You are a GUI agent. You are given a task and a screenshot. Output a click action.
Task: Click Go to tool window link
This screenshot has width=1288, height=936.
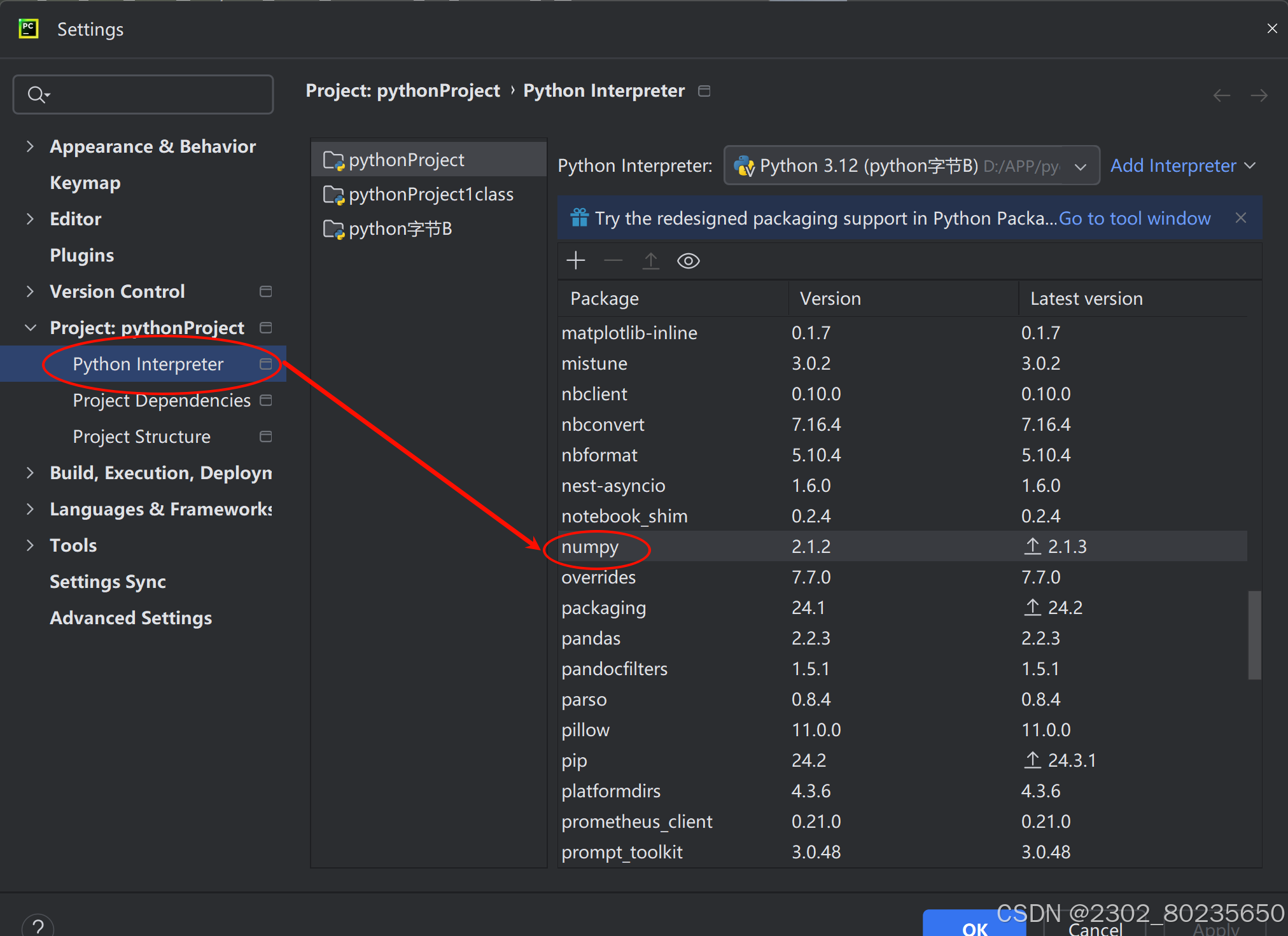[1135, 218]
